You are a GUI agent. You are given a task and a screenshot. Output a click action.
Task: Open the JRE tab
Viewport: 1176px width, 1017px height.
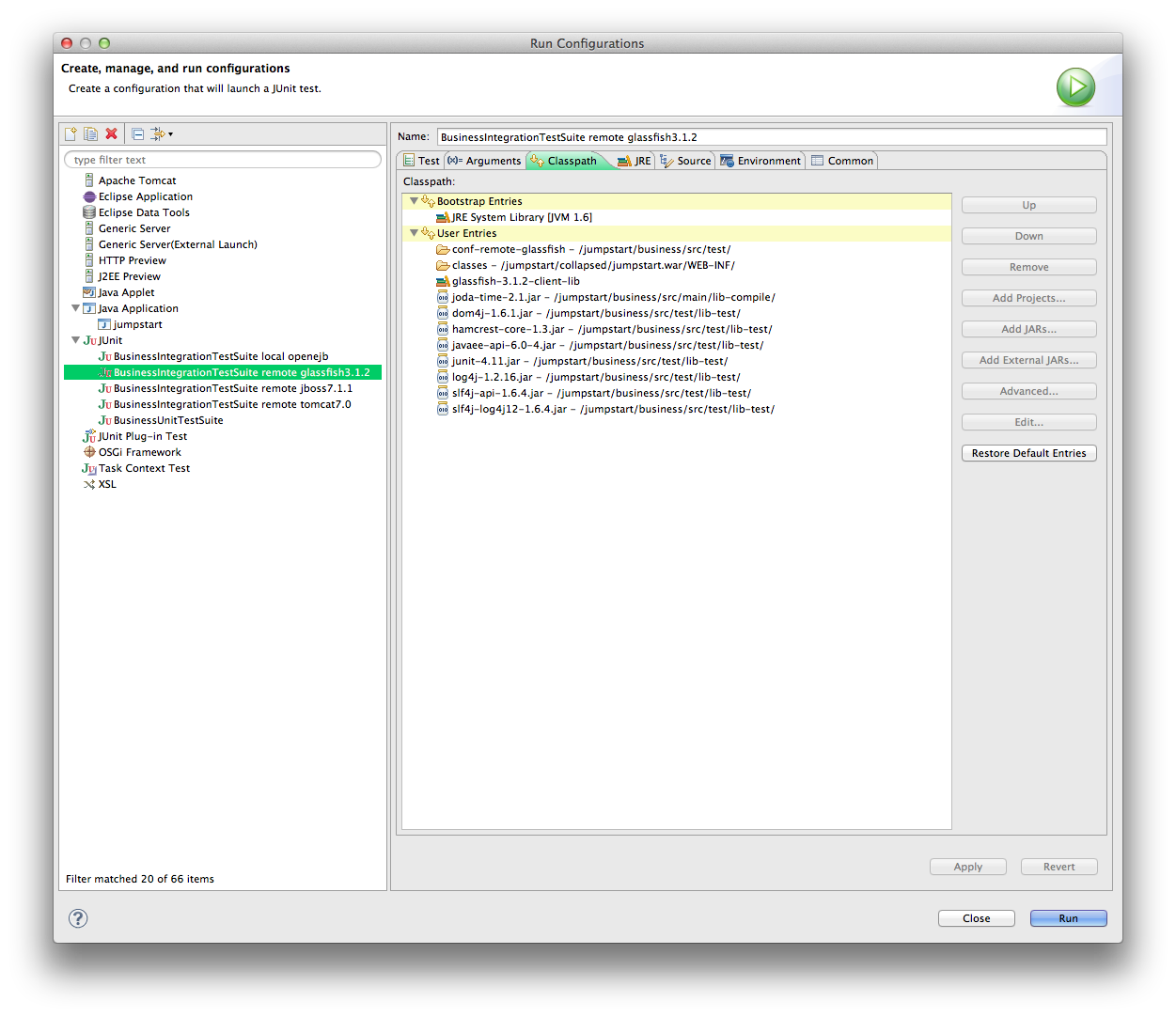635,161
